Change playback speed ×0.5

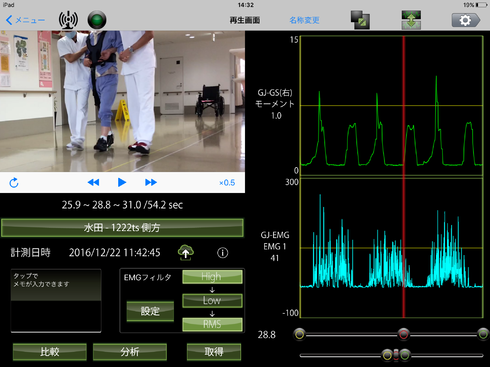point(227,183)
